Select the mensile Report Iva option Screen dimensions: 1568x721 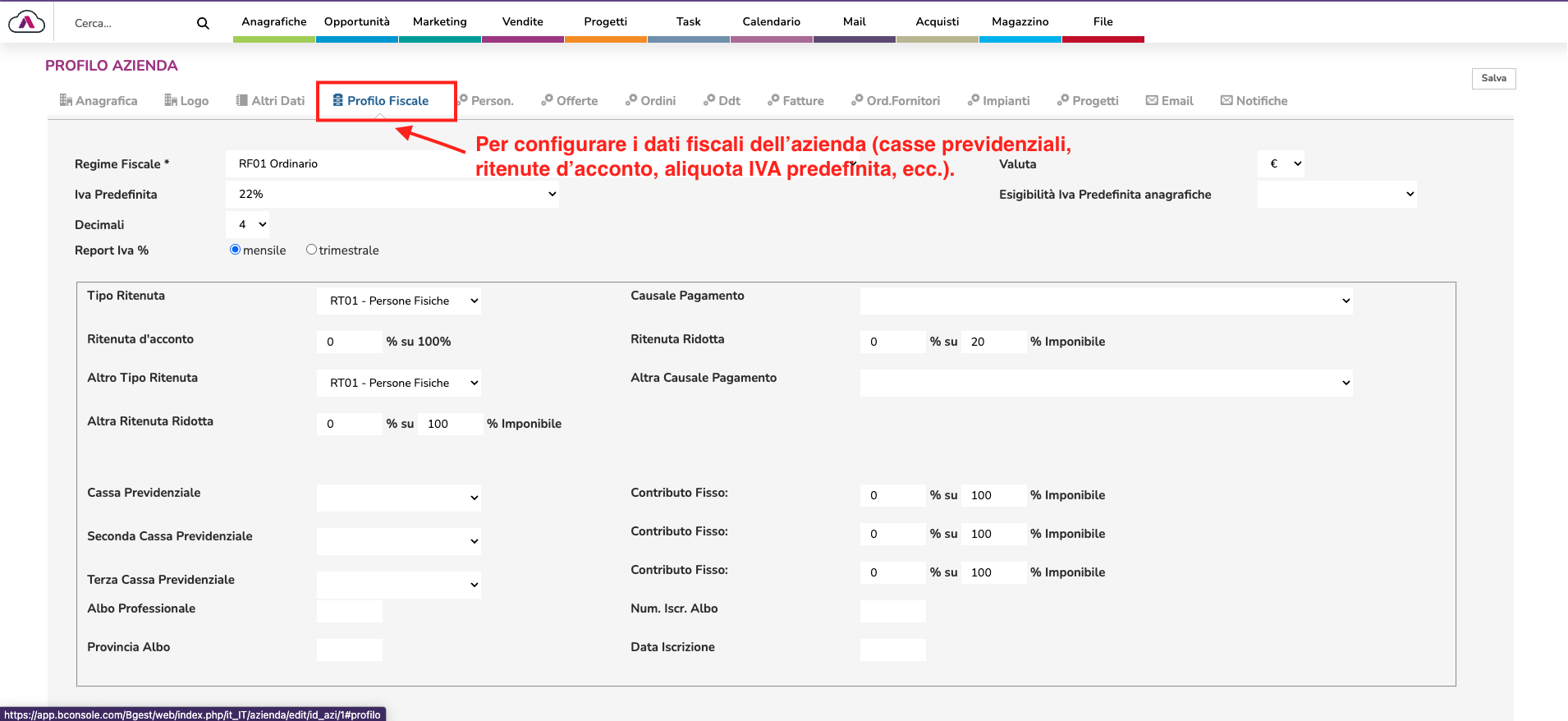236,250
